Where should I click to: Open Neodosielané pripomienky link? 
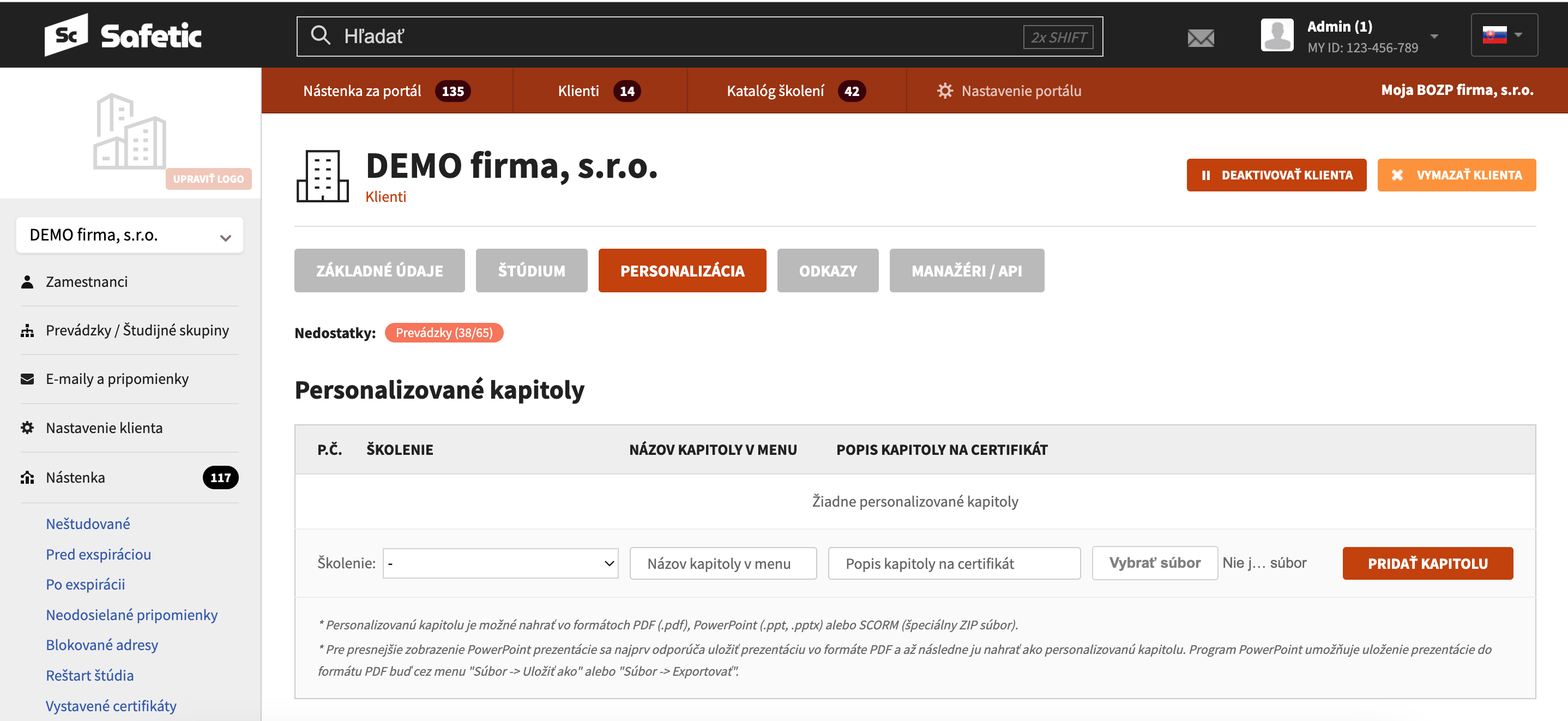[131, 615]
